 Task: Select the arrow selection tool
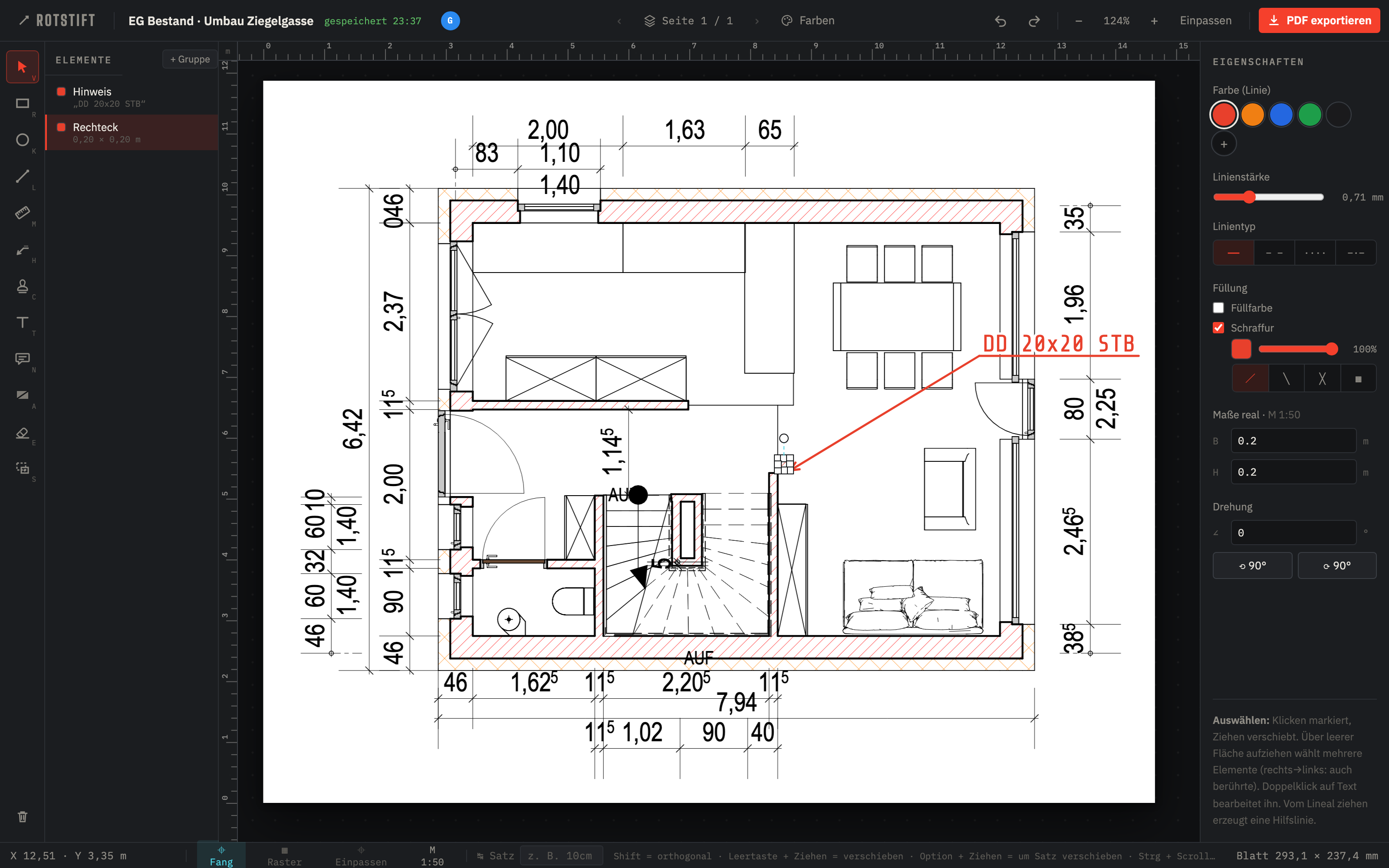23,66
